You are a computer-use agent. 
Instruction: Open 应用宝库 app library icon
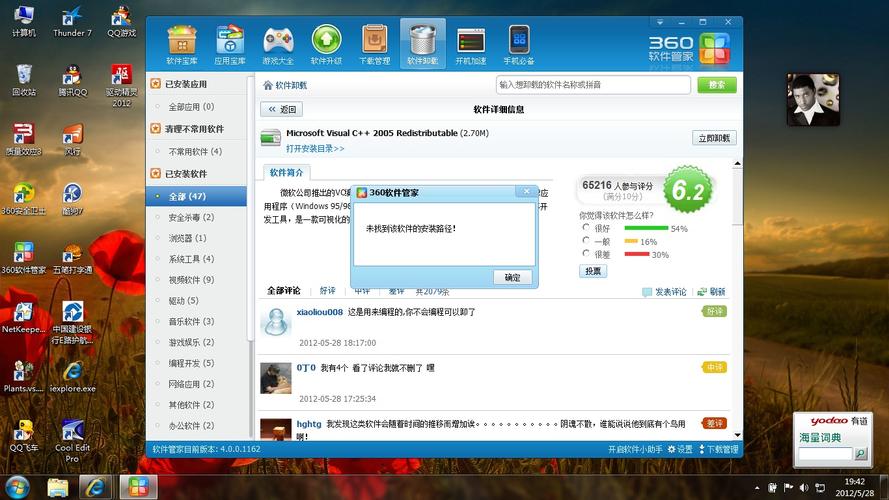230,45
